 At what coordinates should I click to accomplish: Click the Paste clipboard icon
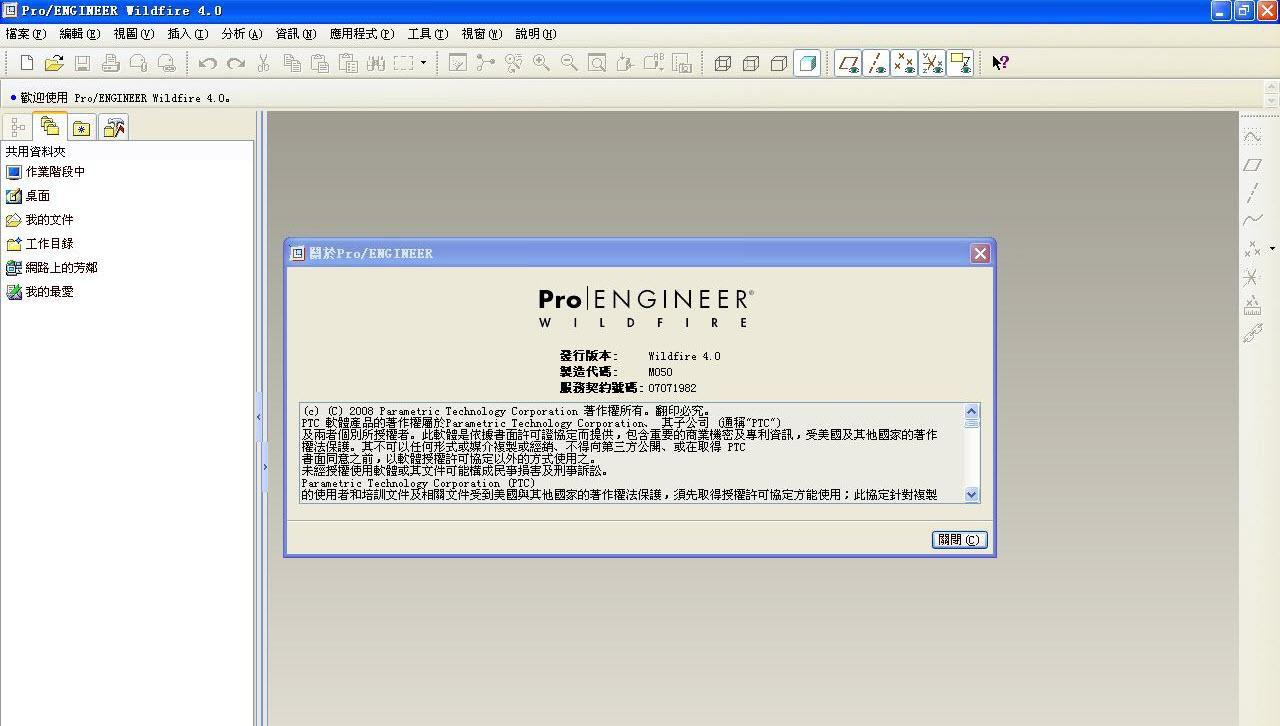[320, 63]
